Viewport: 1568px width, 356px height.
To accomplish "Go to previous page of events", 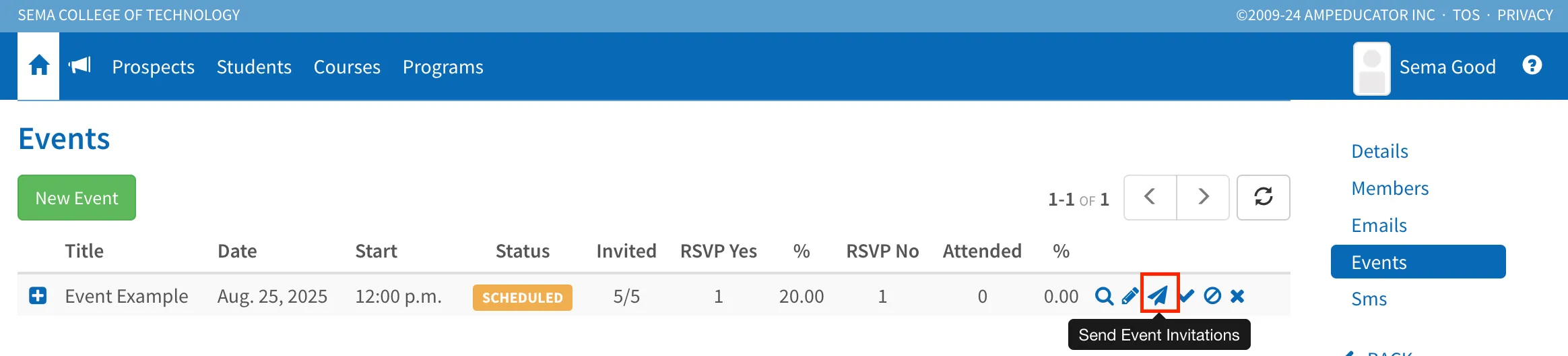I will [x=1150, y=198].
